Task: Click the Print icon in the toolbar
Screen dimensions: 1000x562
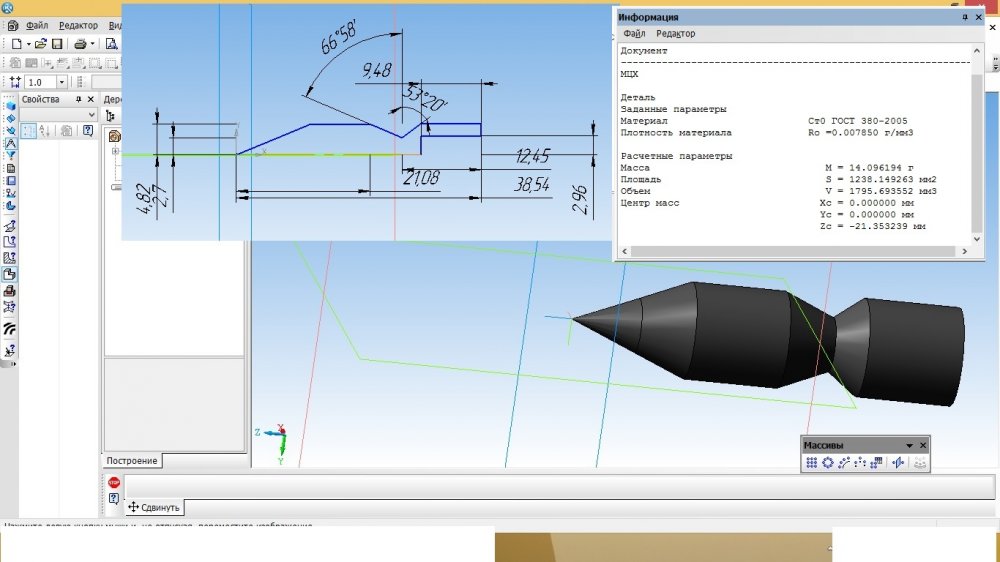Action: pyautogui.click(x=79, y=44)
